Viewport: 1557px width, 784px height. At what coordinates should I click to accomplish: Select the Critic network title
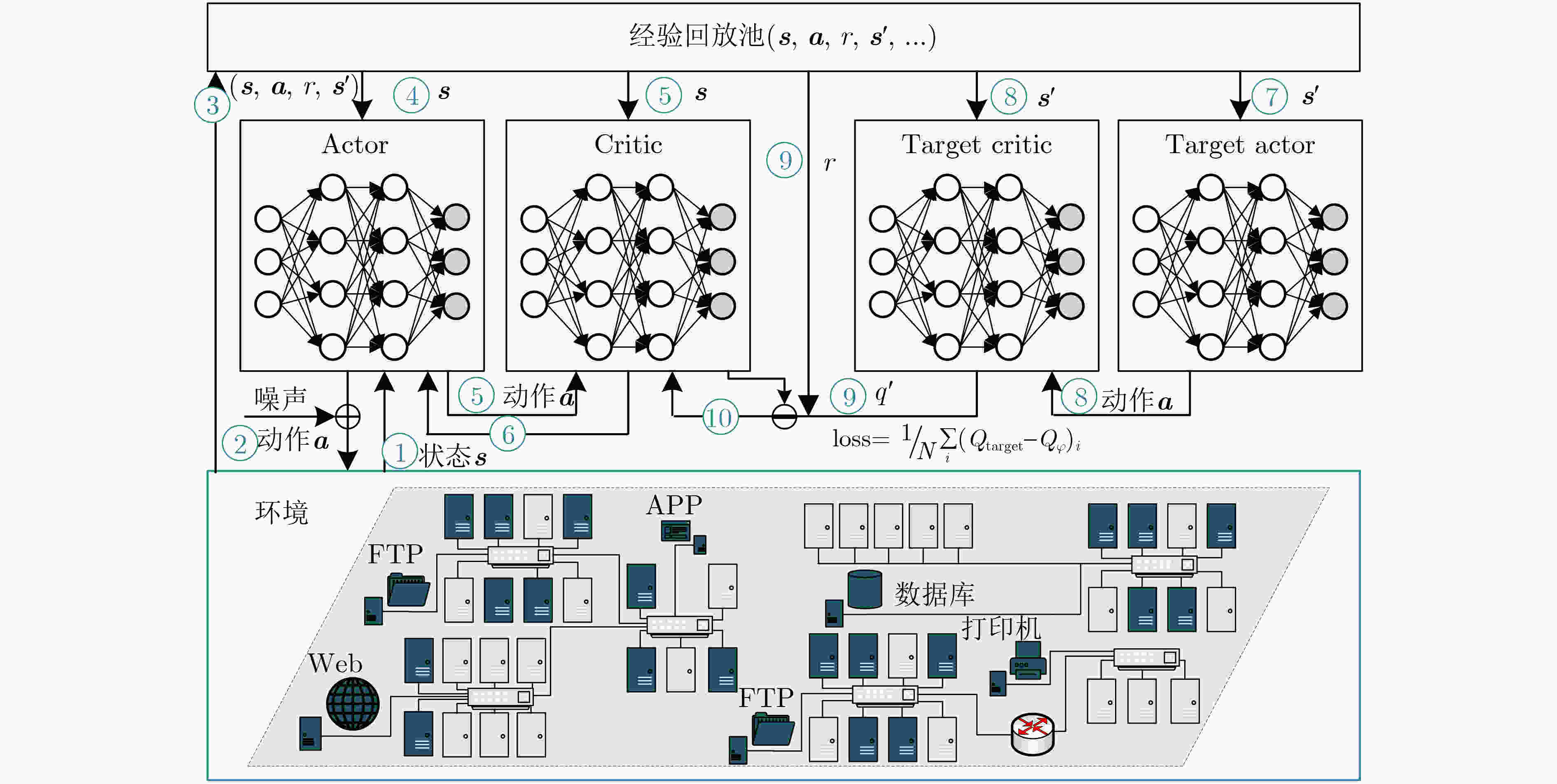pos(628,145)
